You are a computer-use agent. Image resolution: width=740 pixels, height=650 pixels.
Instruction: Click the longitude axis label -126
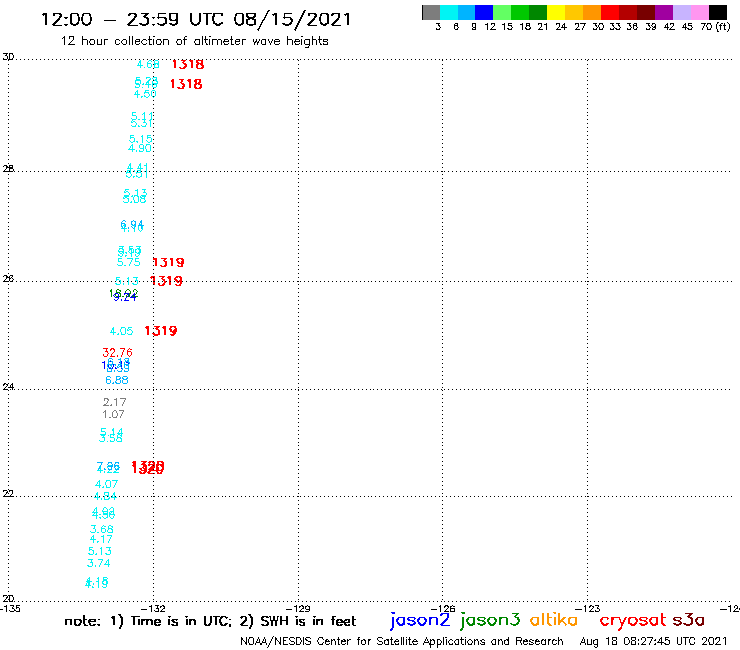click(x=443, y=608)
